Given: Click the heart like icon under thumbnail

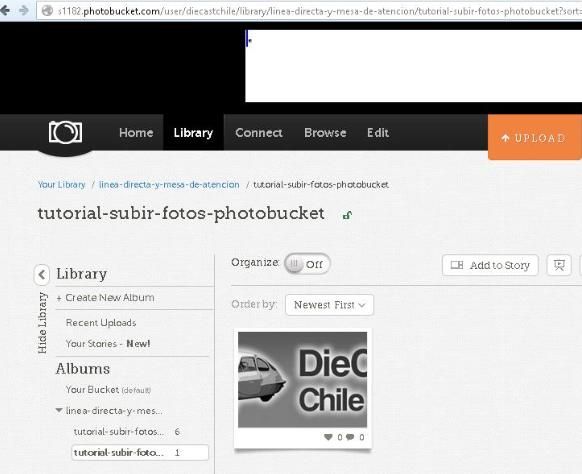Looking at the screenshot, I should 328,437.
